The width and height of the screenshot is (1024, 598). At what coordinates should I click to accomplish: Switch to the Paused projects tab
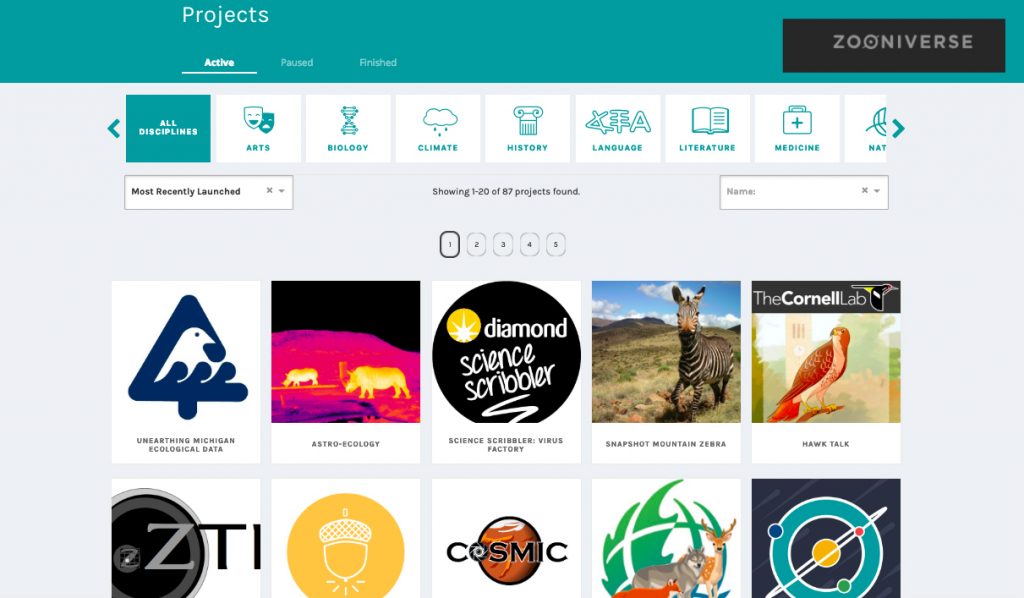click(x=296, y=62)
